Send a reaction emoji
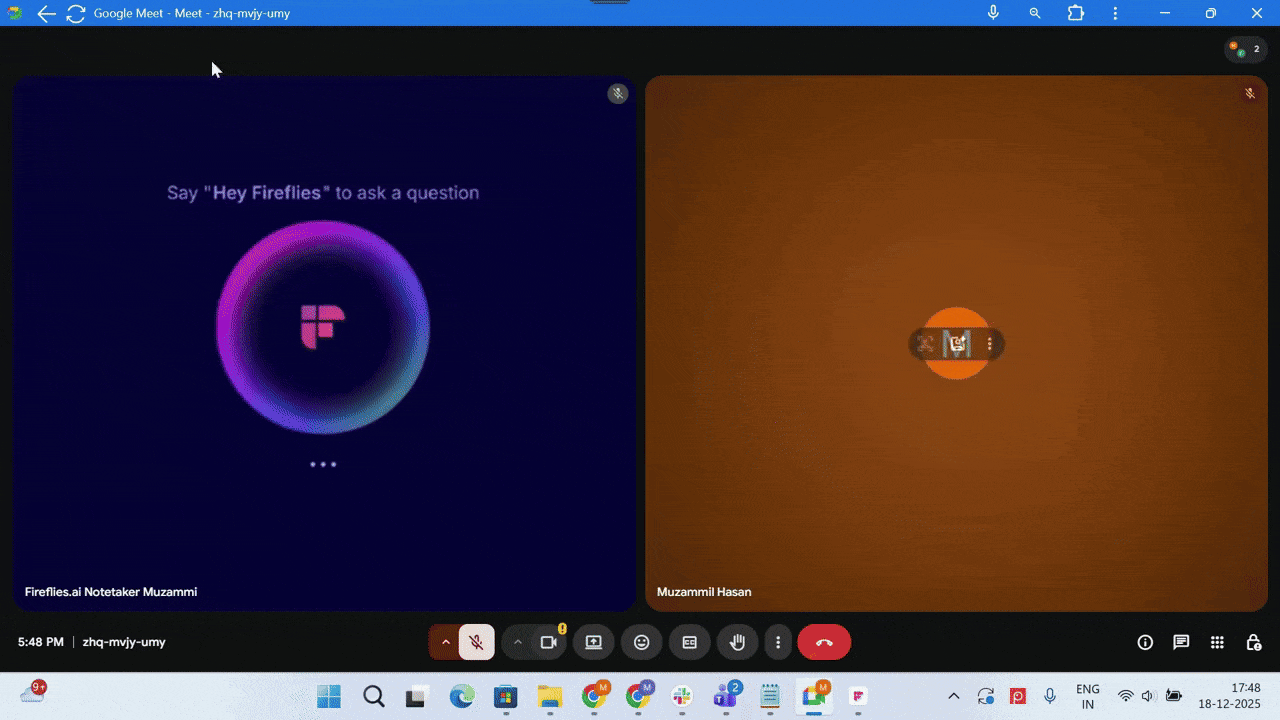 pos(641,642)
